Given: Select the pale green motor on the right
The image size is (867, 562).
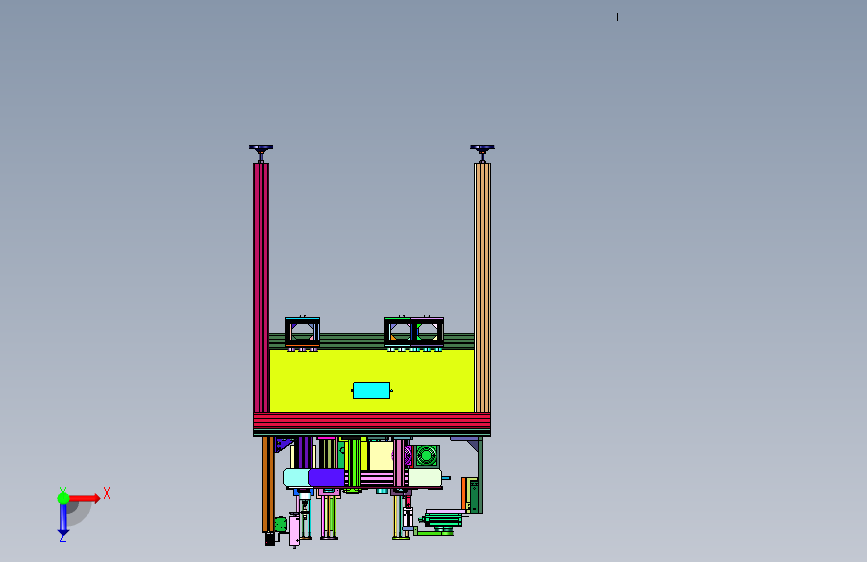Looking at the screenshot, I should (x=425, y=478).
